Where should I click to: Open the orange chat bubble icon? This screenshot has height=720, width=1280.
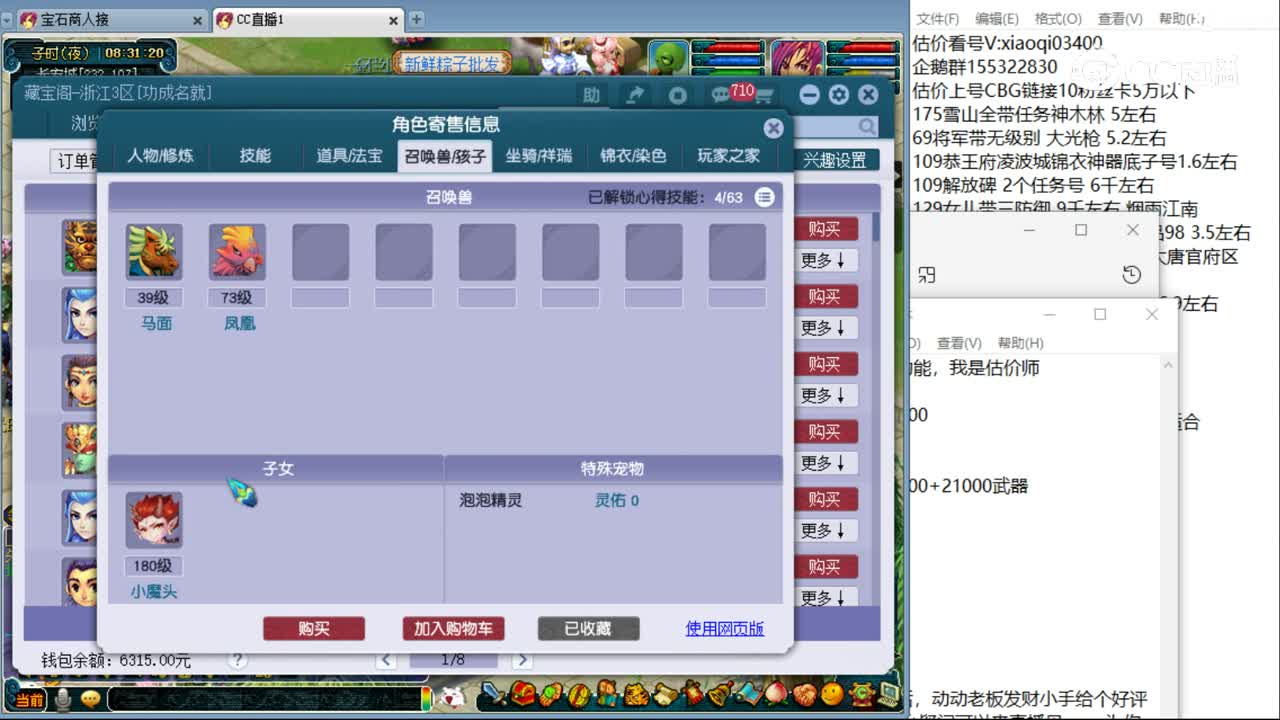[91, 699]
